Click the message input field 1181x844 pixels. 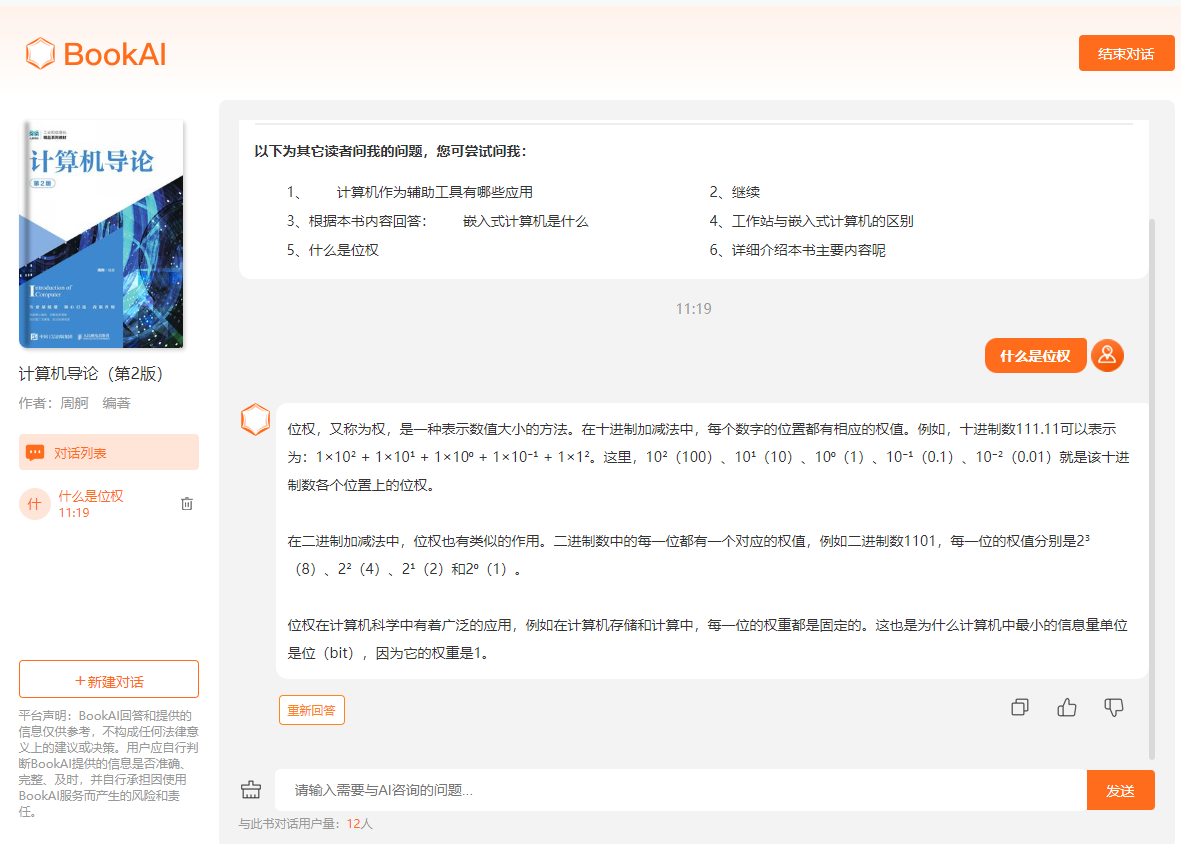[x=680, y=790]
